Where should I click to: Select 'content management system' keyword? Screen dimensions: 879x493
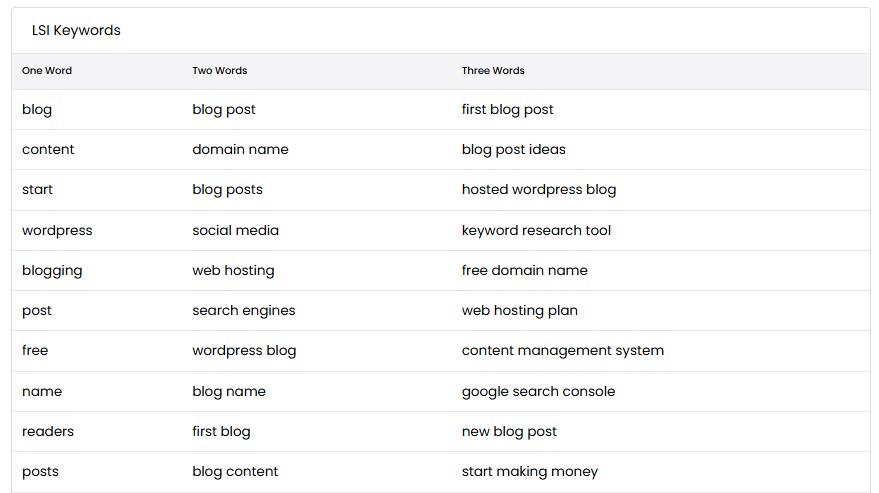(x=563, y=351)
